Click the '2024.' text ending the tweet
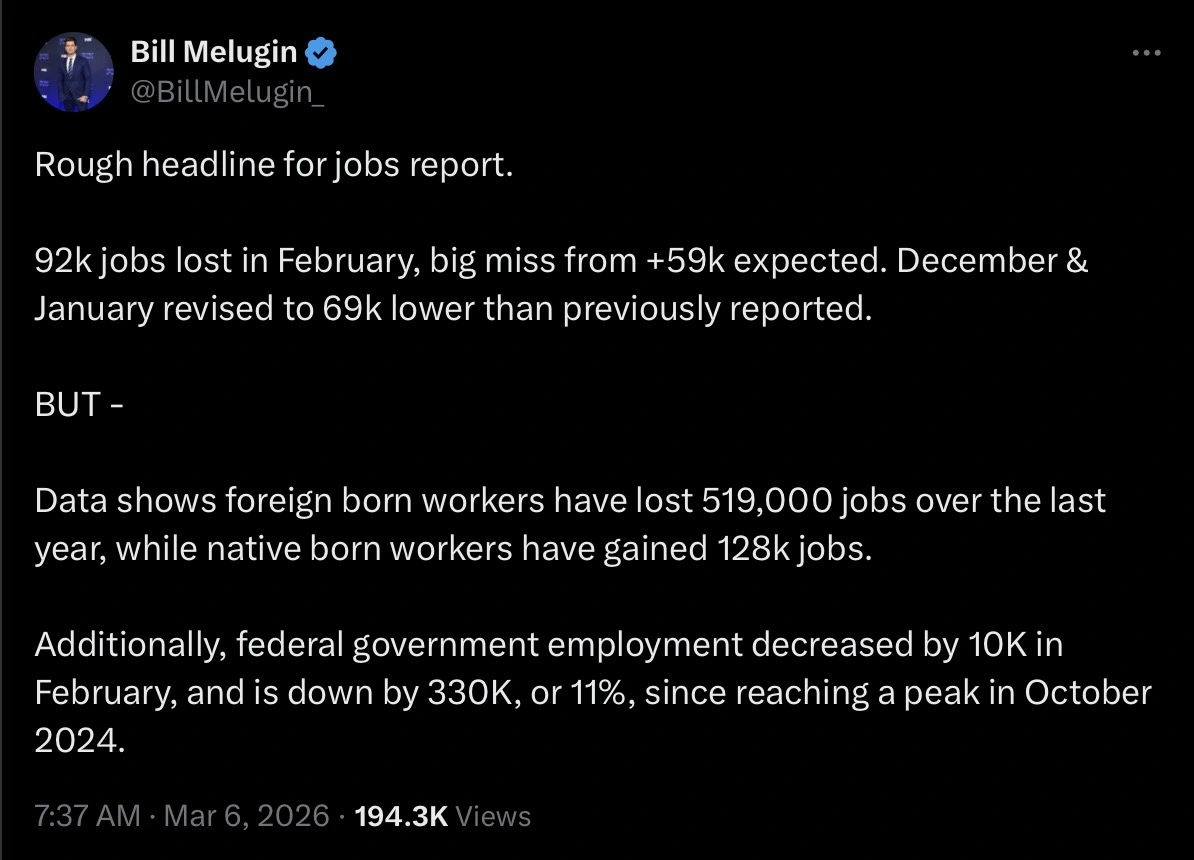Image resolution: width=1194 pixels, height=860 pixels. pos(80,741)
